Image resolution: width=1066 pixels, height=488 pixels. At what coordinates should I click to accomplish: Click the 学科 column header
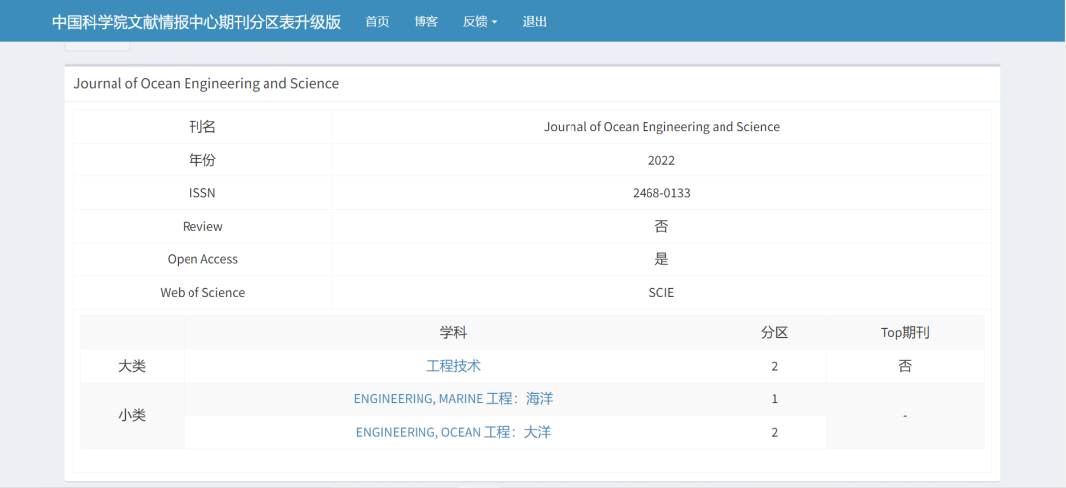[453, 333]
